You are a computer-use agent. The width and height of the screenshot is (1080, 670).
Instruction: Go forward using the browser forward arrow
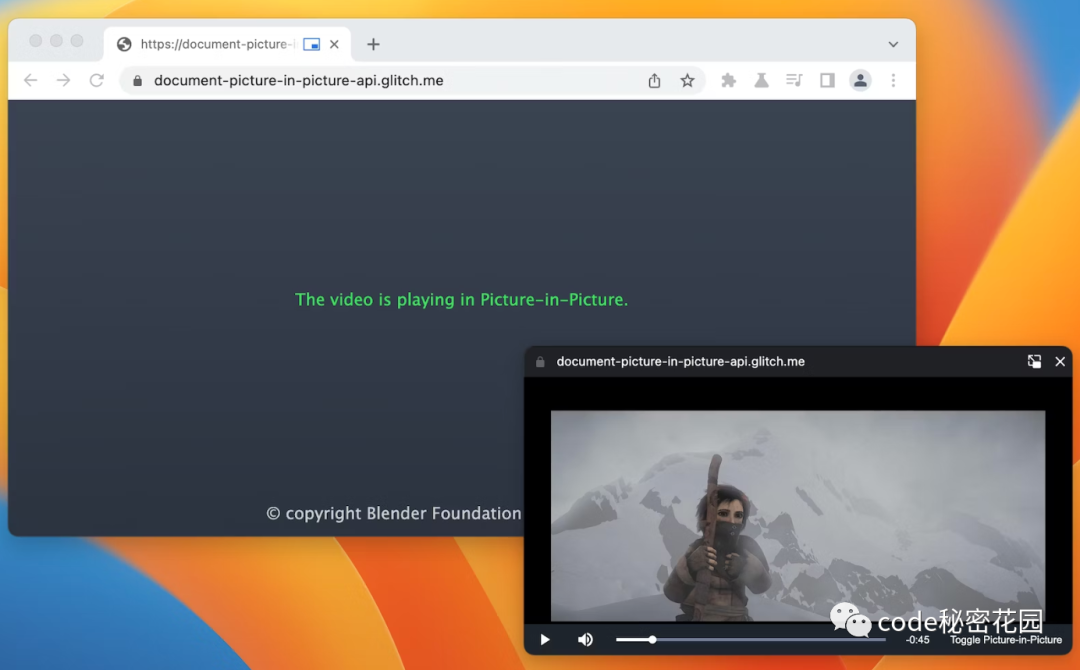63,81
